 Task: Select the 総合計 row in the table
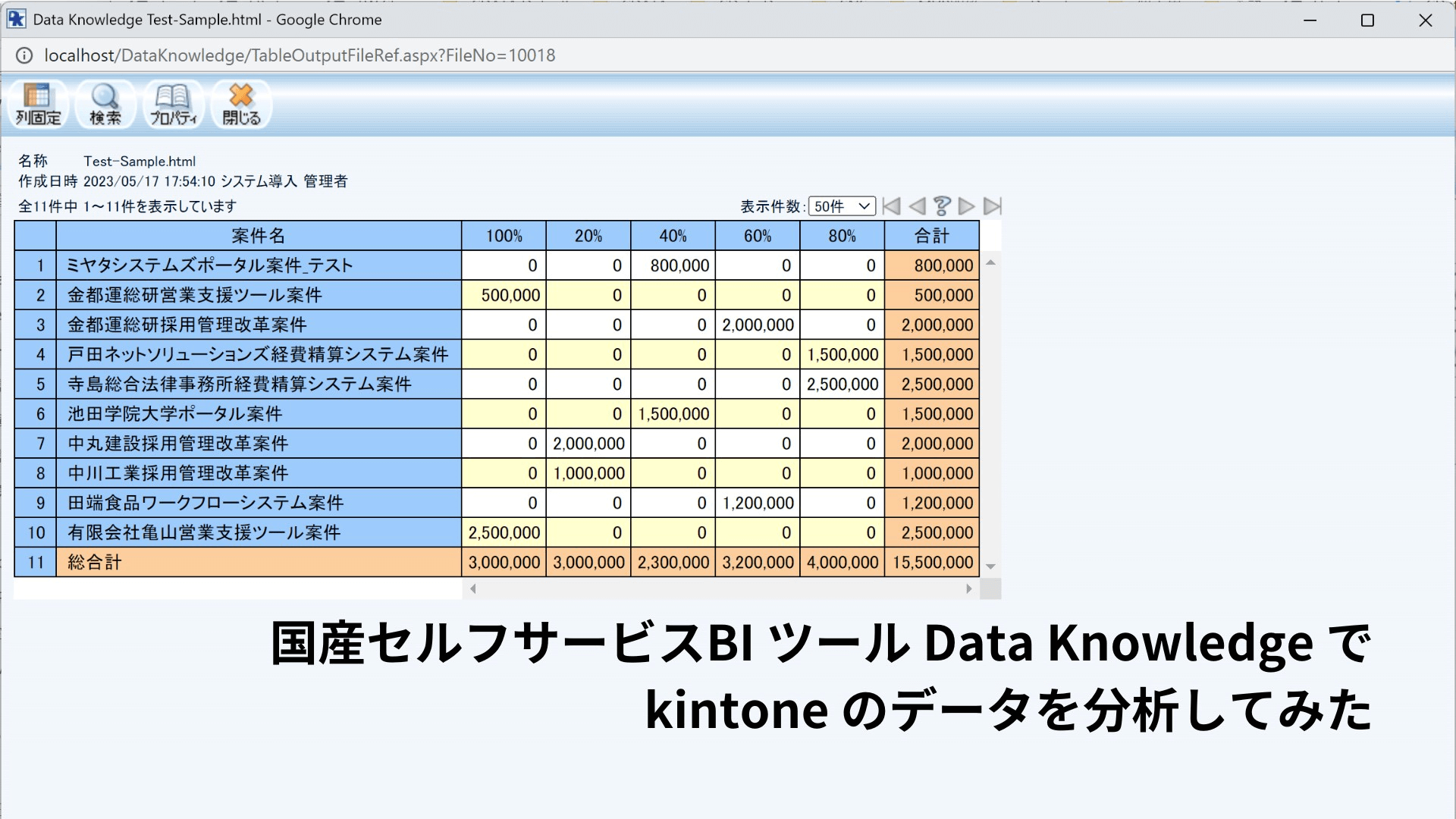(x=96, y=562)
